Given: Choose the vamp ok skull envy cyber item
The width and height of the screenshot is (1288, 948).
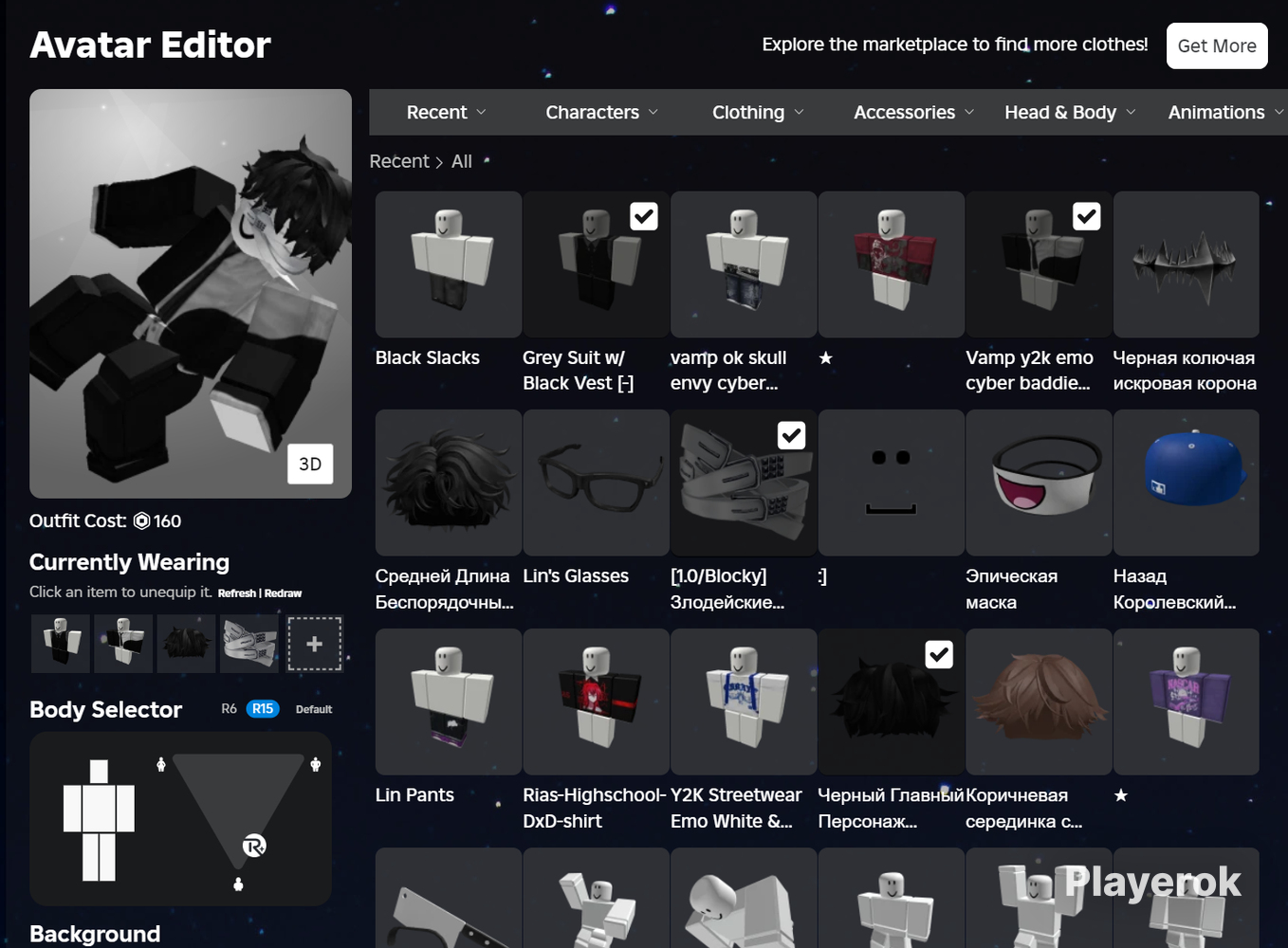Looking at the screenshot, I should (x=744, y=264).
